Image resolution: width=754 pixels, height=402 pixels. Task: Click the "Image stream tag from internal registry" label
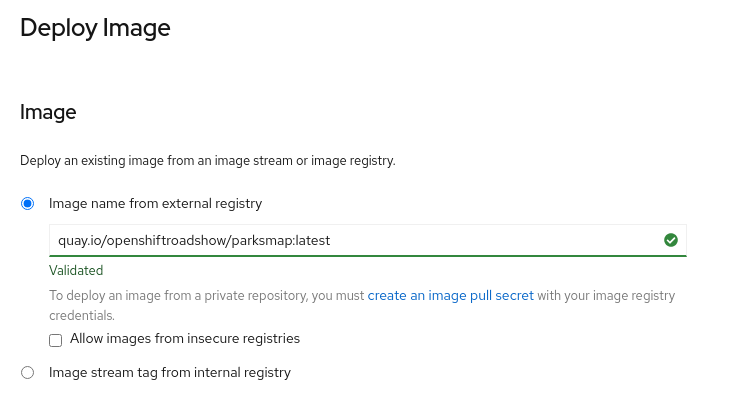[169, 373]
